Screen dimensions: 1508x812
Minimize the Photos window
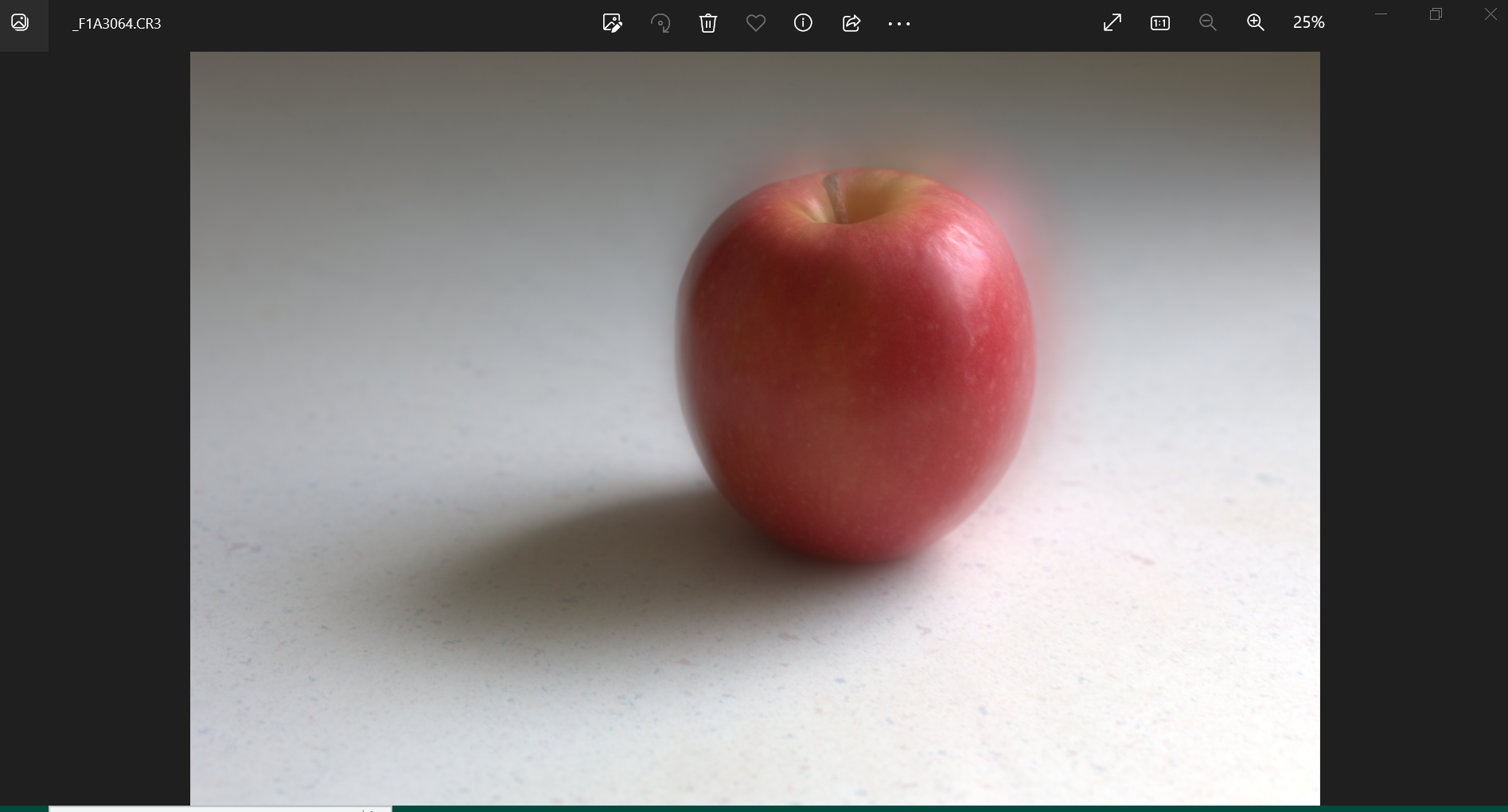pos(1381,14)
